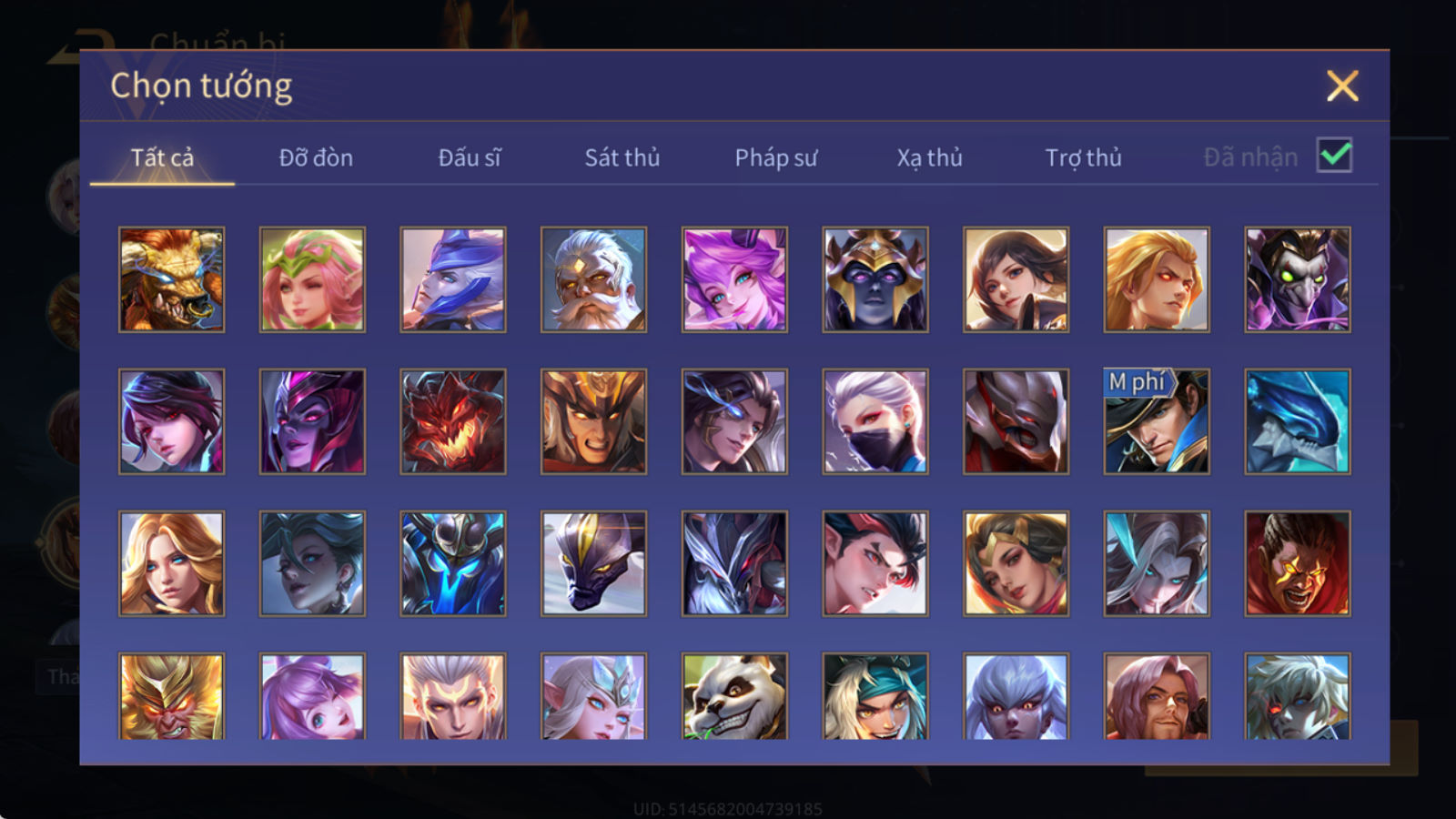Select the red lava demon hero
This screenshot has width=1456, height=819.
coord(453,421)
